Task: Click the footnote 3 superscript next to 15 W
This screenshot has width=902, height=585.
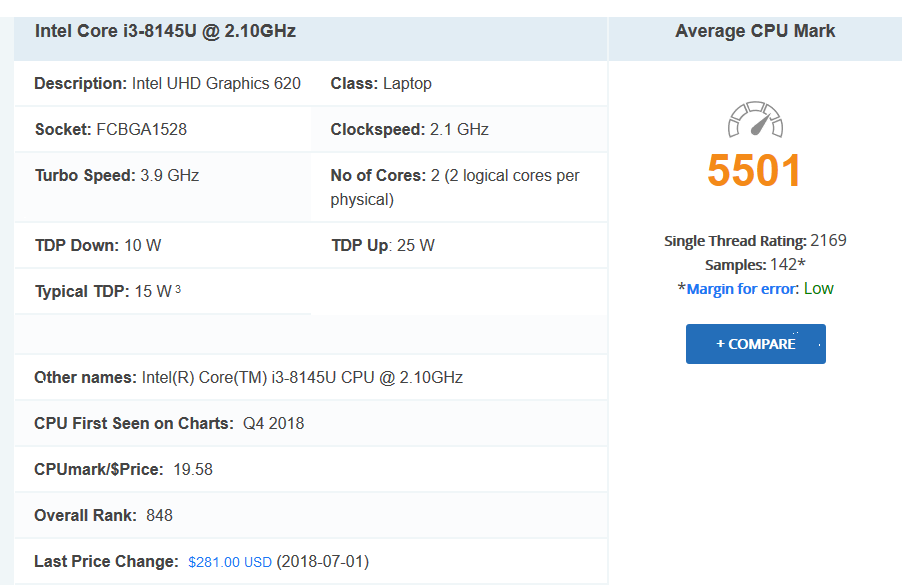Action: tap(178, 289)
